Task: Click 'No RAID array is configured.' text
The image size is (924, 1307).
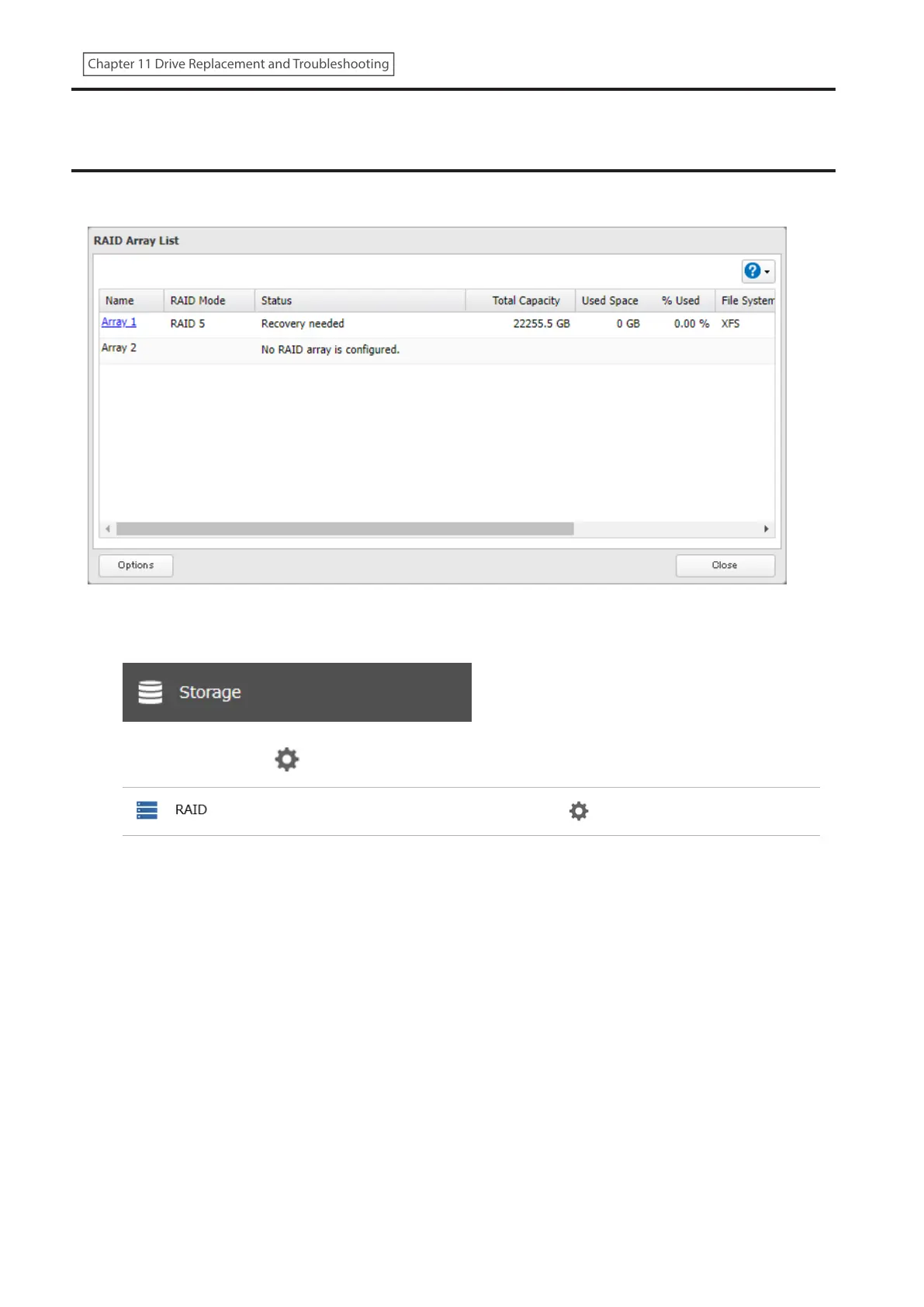Action: (x=330, y=350)
